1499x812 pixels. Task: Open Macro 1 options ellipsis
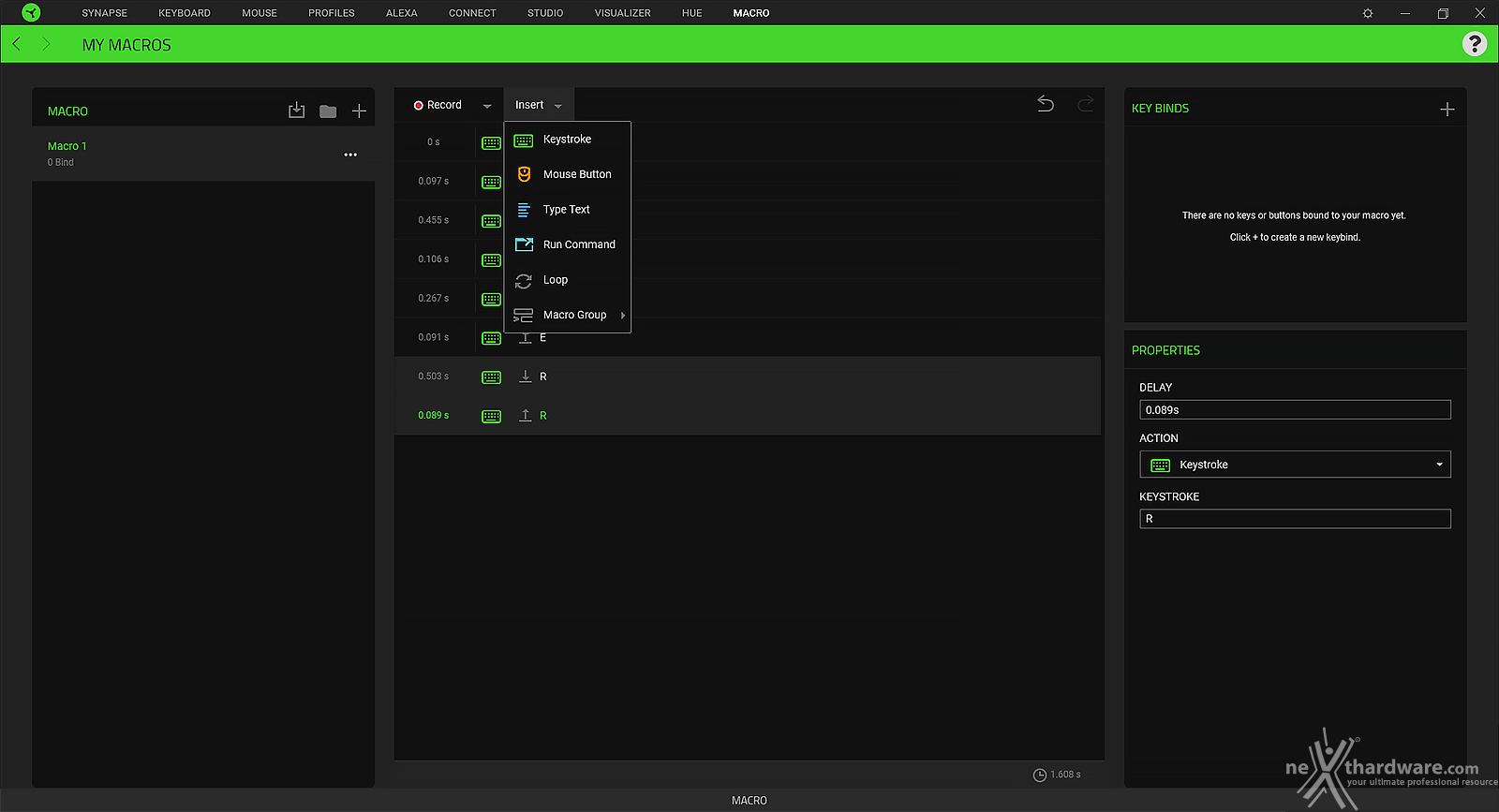[x=350, y=155]
